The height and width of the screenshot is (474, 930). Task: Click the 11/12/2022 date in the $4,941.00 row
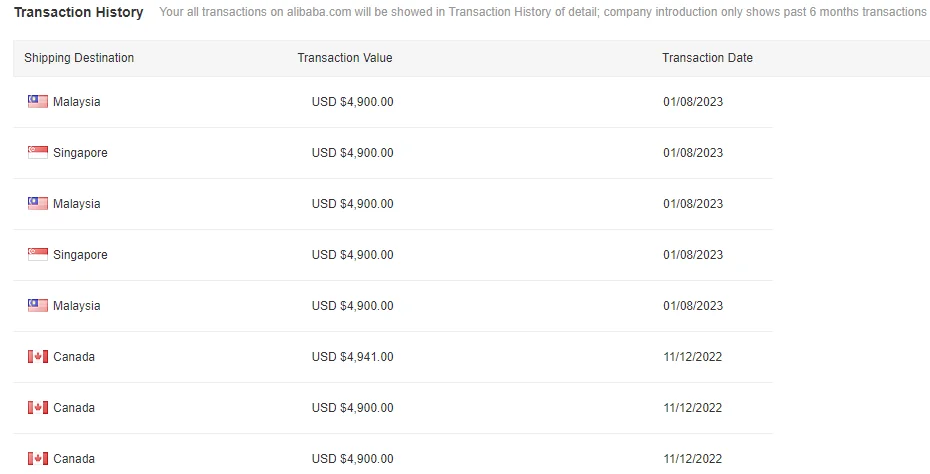pyautogui.click(x=692, y=357)
